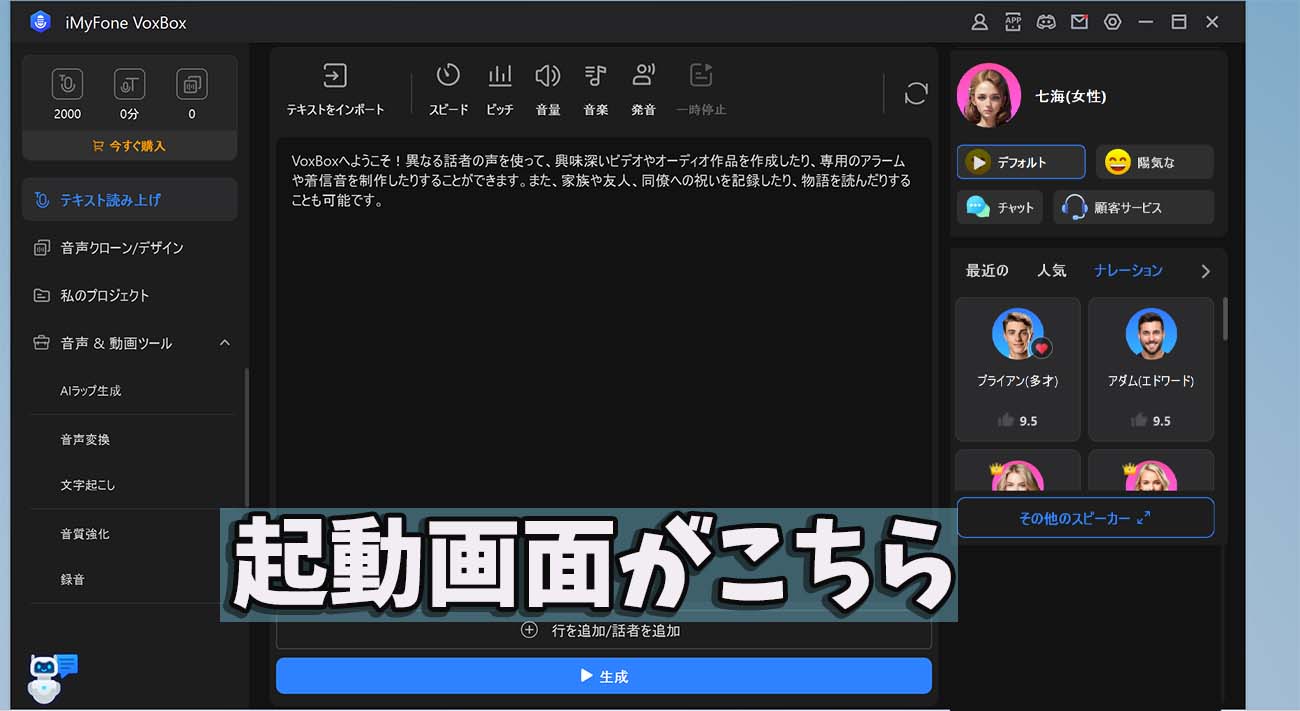The image size is (1300, 711).
Task: Open the account profile icon
Action: (x=980, y=22)
